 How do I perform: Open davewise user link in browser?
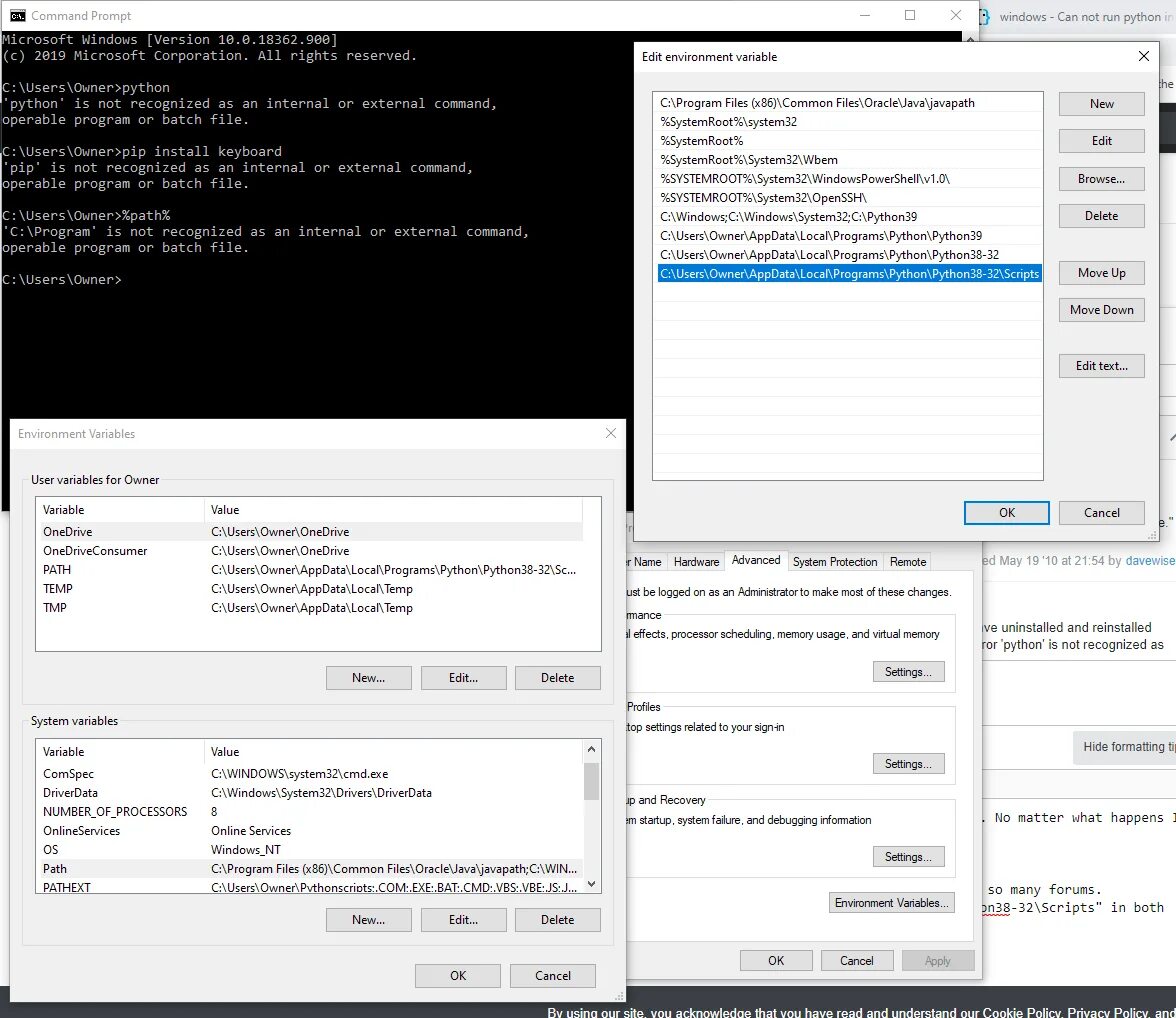[x=1150, y=560]
